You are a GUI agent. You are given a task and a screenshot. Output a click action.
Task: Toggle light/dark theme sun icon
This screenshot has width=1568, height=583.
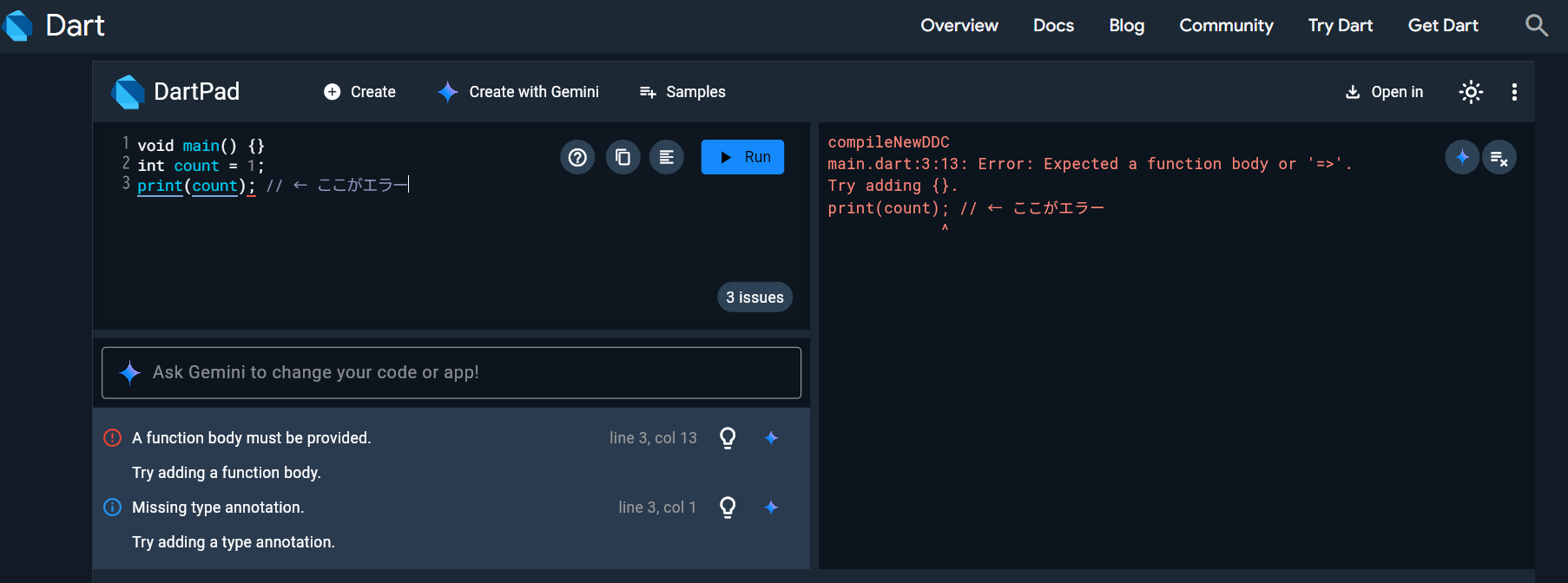[x=1471, y=92]
